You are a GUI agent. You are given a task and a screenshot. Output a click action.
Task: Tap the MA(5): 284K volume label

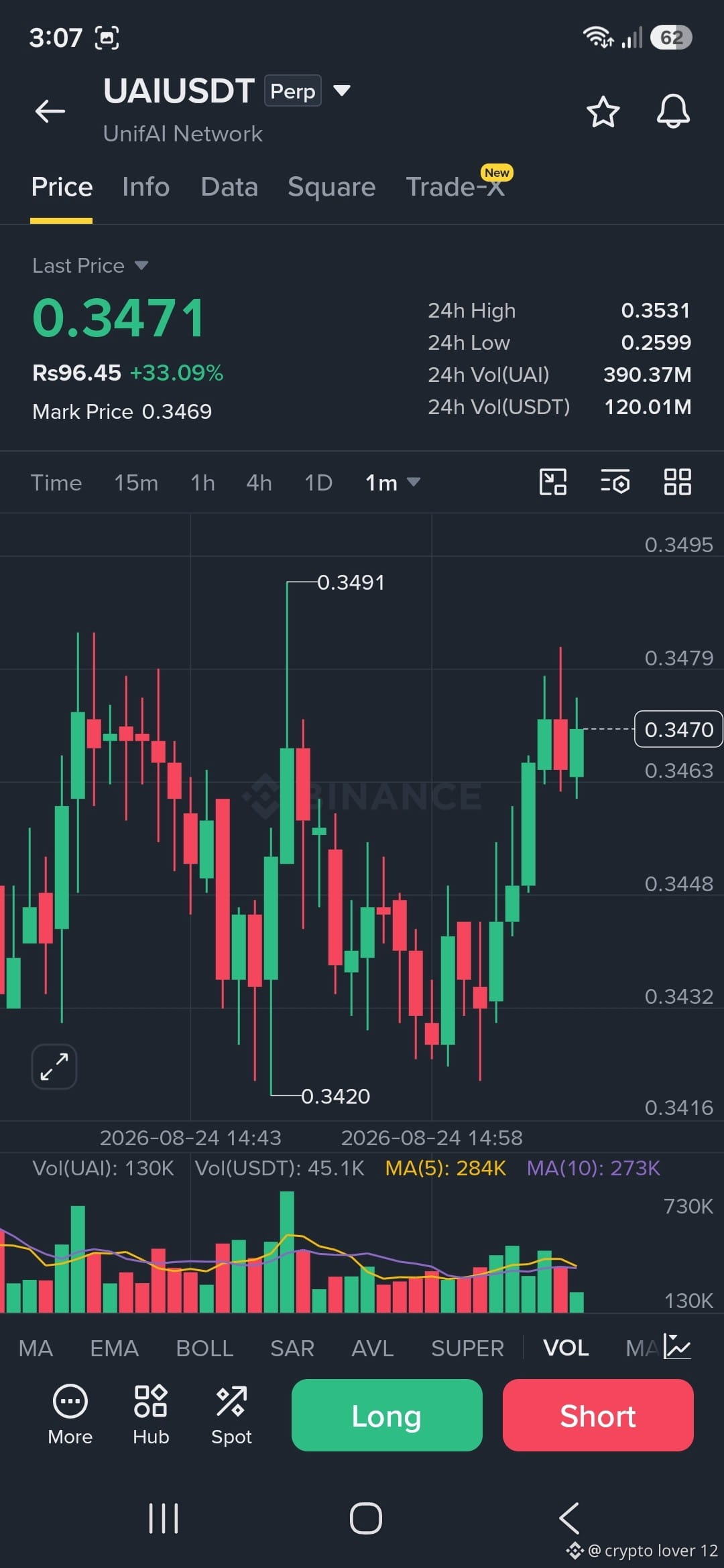pyautogui.click(x=445, y=1168)
